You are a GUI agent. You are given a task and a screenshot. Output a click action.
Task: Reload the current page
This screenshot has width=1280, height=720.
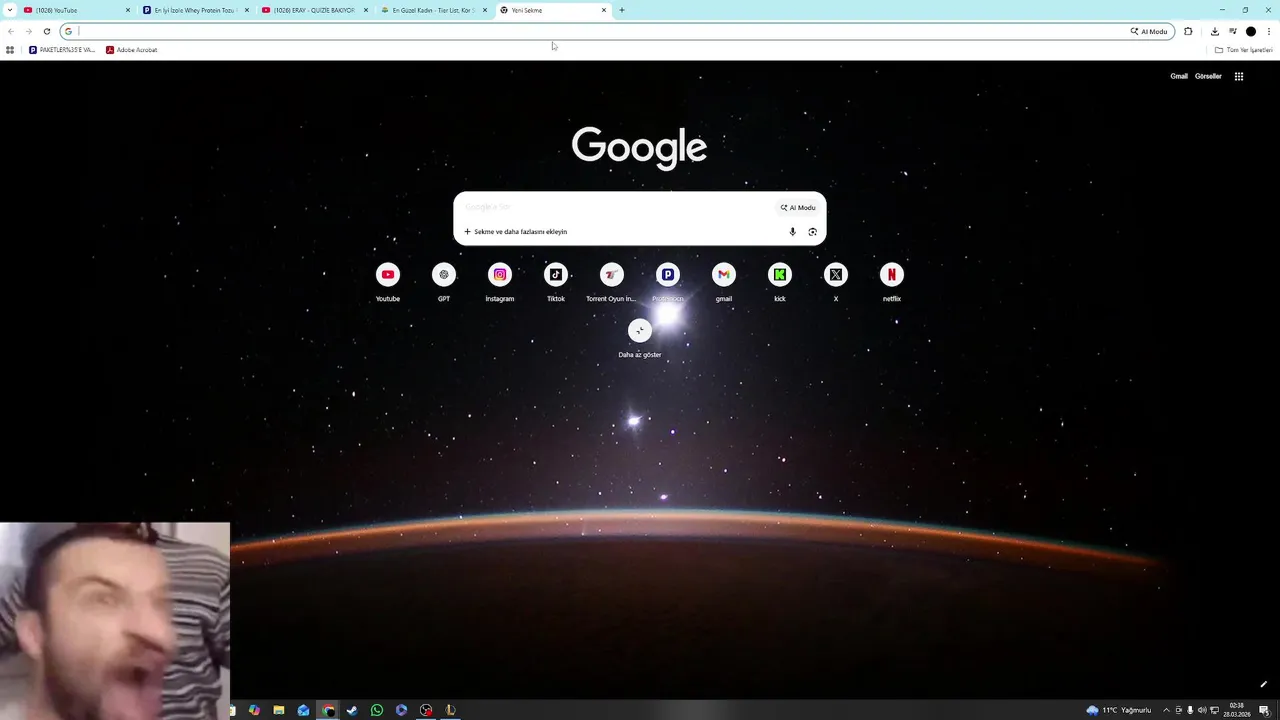click(x=46, y=31)
